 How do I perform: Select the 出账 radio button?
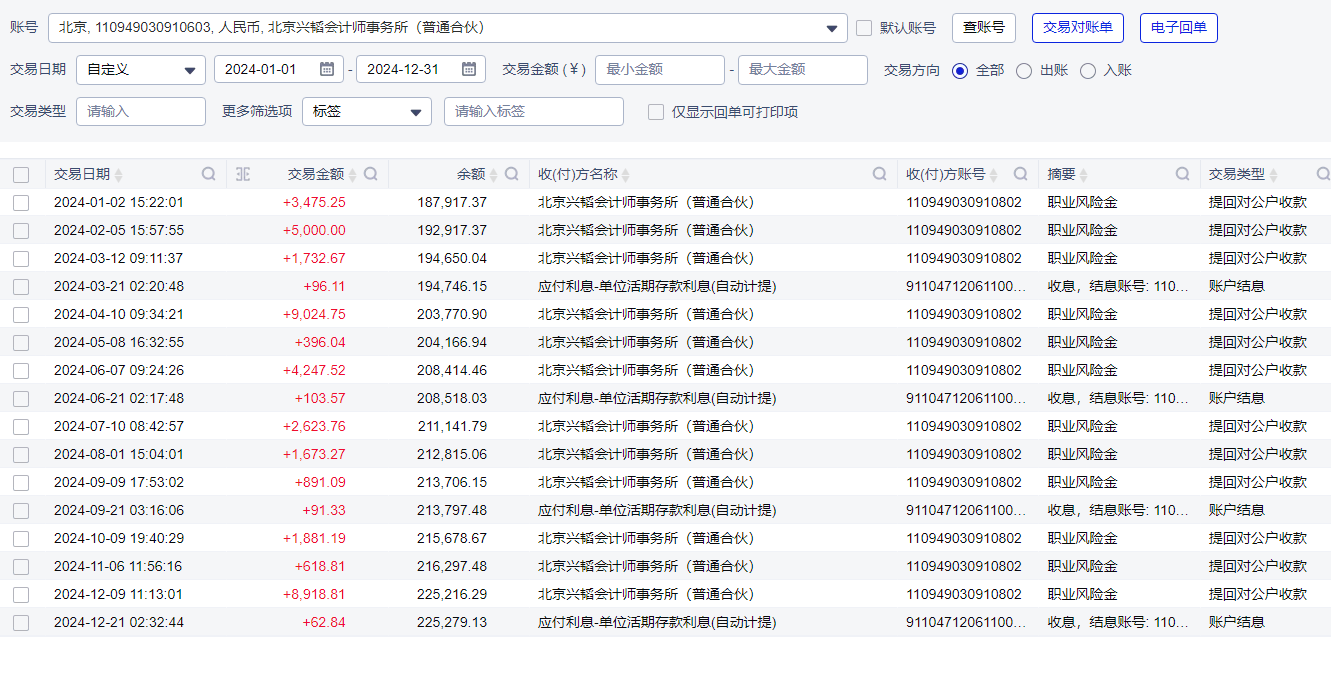coord(1024,70)
